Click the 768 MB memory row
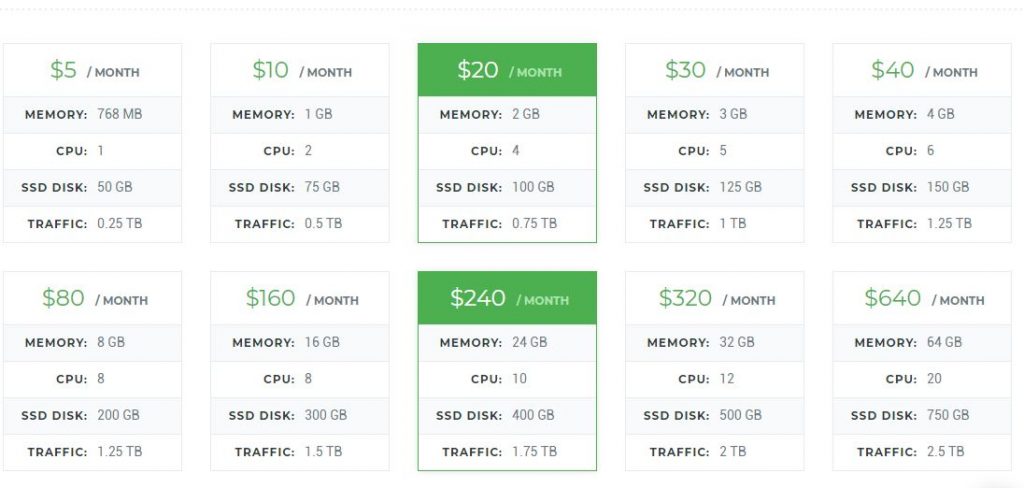 [93, 115]
